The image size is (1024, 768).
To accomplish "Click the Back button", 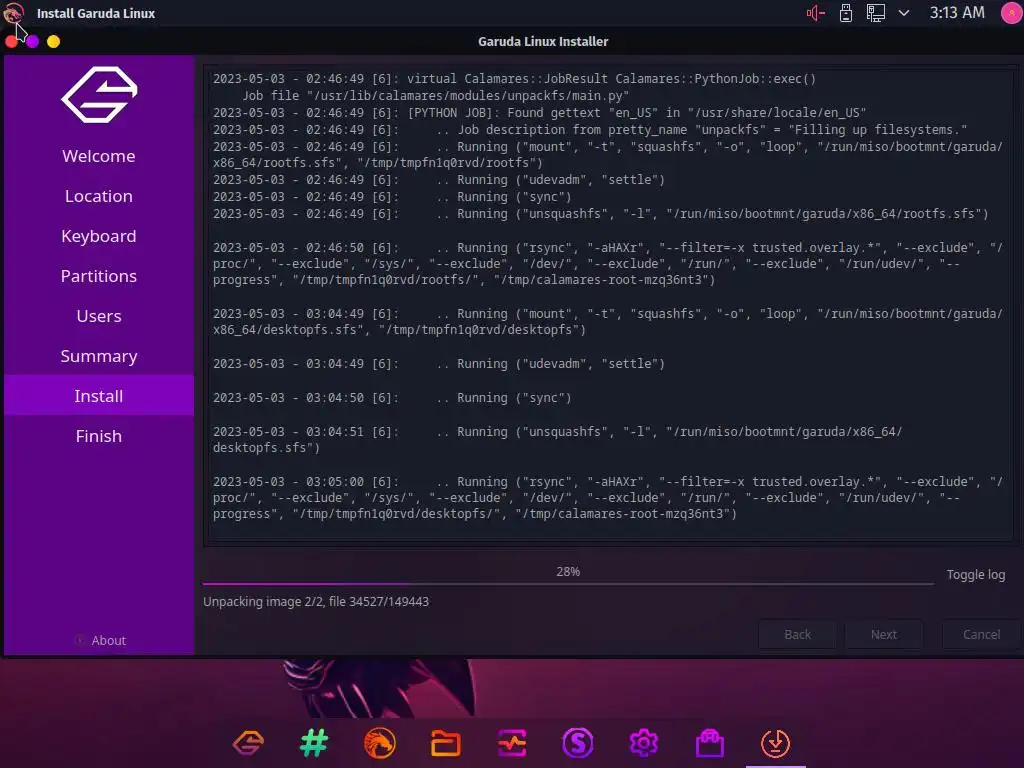I will coord(797,634).
